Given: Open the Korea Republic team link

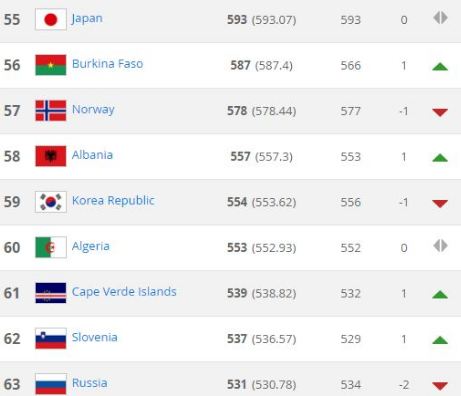Looking at the screenshot, I should (x=113, y=201).
